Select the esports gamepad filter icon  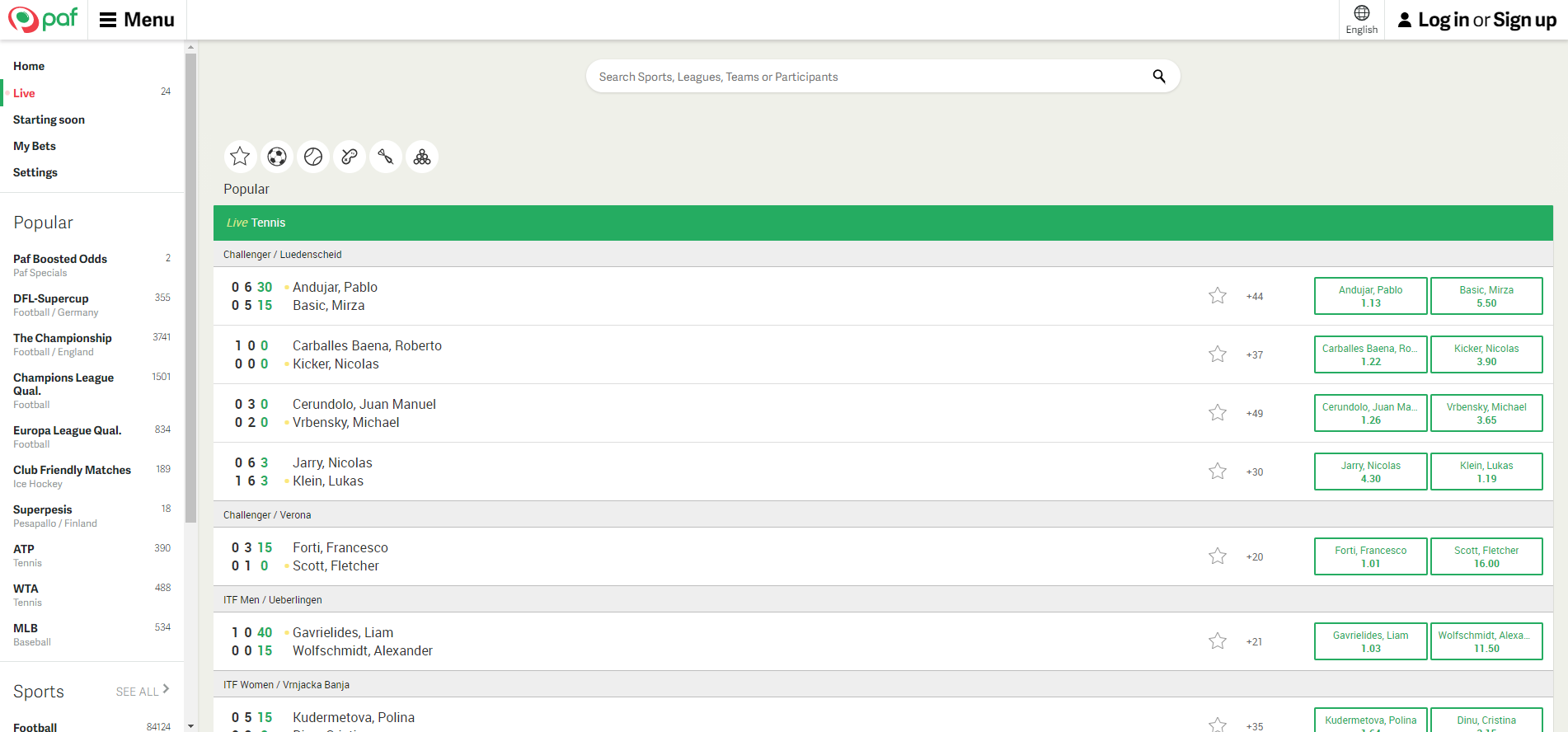350,157
